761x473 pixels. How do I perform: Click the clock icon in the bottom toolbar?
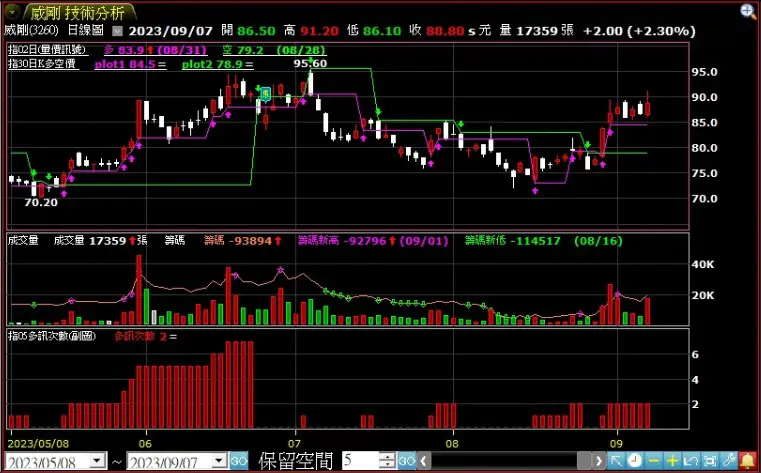pos(634,460)
